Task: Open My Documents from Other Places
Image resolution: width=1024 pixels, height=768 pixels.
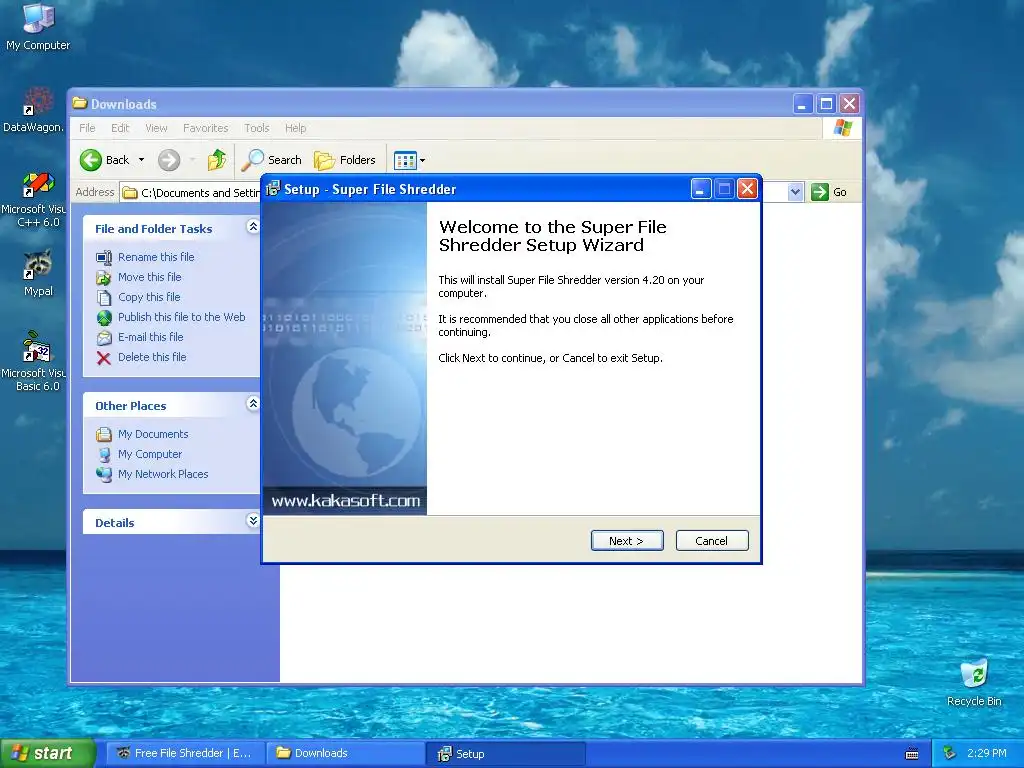Action: pos(153,434)
